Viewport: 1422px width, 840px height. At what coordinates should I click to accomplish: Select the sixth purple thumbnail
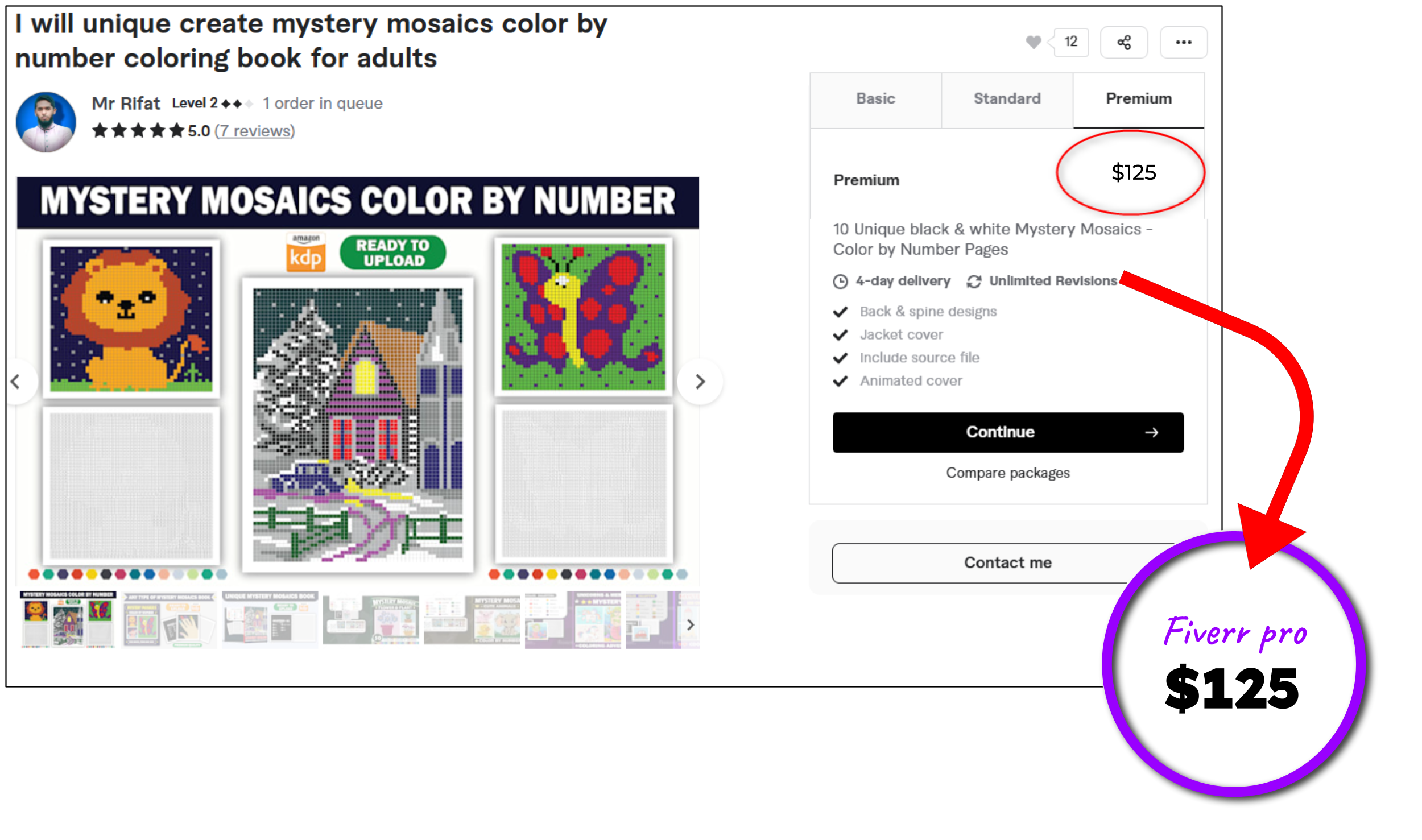(573, 619)
